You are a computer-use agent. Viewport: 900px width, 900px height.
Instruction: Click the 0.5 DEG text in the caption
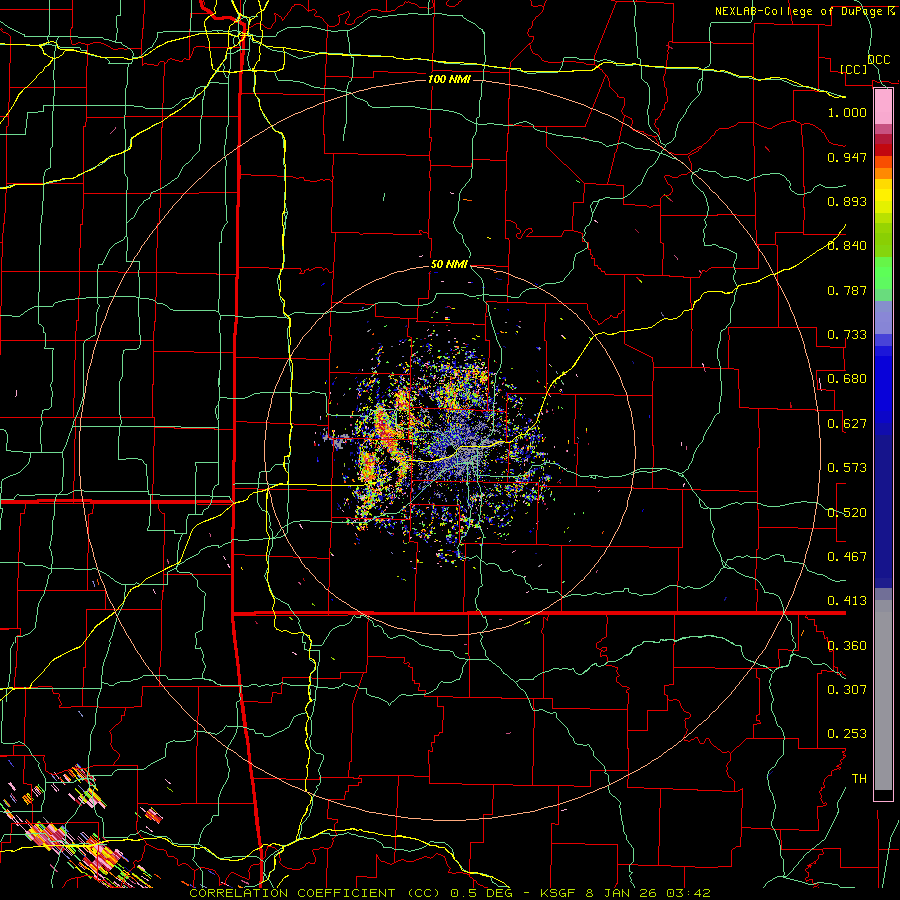[x=484, y=893]
